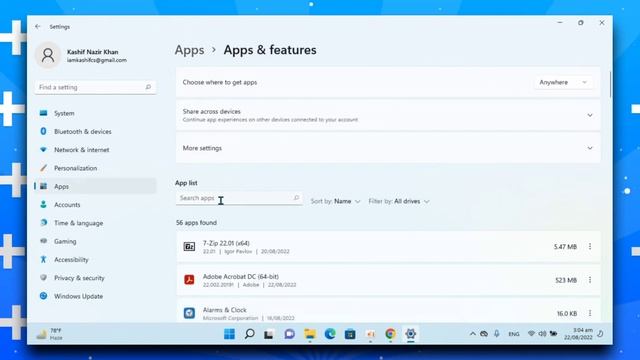The width and height of the screenshot is (640, 360).
Task: Open Task View on the taskbar
Action: click(x=269, y=334)
